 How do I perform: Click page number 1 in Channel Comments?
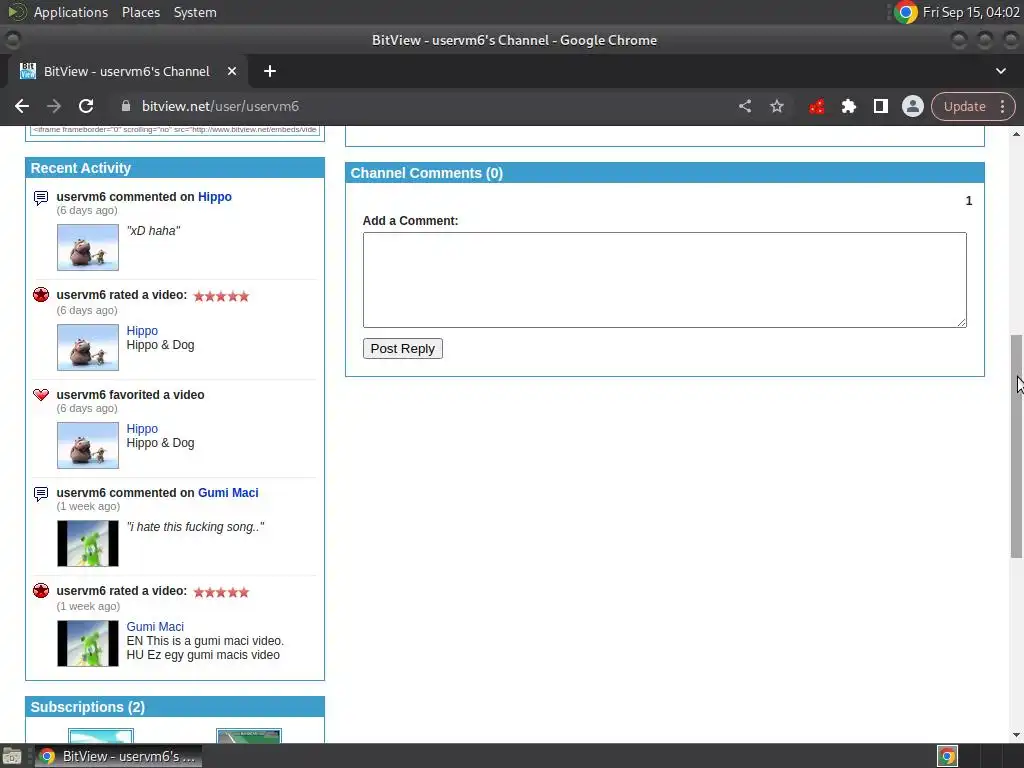click(x=968, y=201)
